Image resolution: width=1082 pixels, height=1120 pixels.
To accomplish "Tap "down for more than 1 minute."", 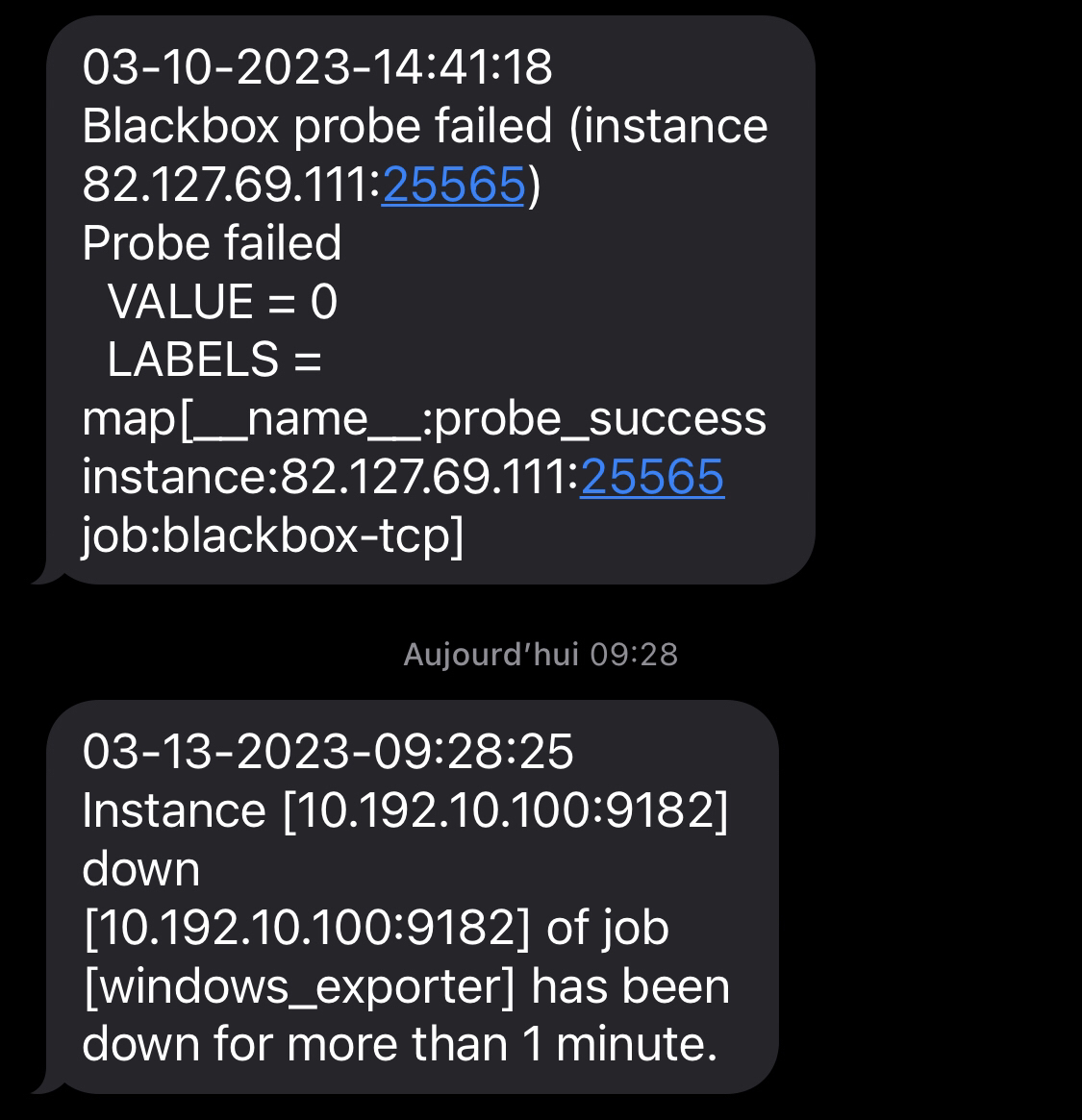I will (399, 1045).
